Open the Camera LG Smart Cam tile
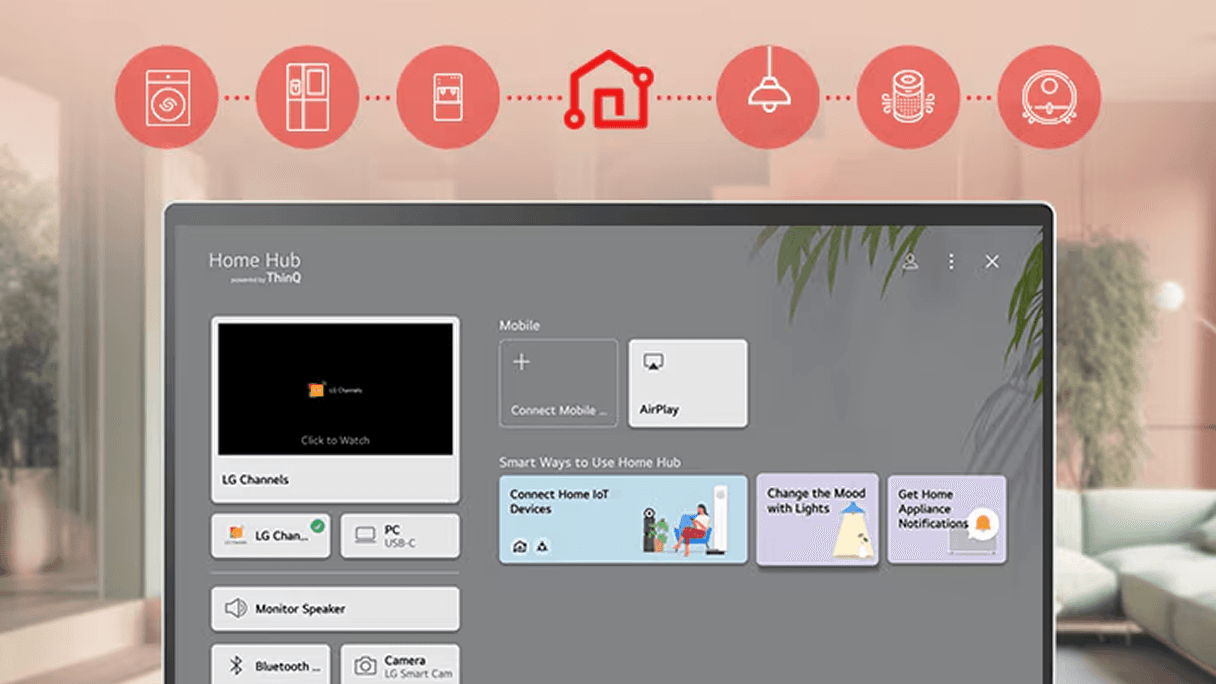Image resolution: width=1216 pixels, height=684 pixels. [x=400, y=665]
